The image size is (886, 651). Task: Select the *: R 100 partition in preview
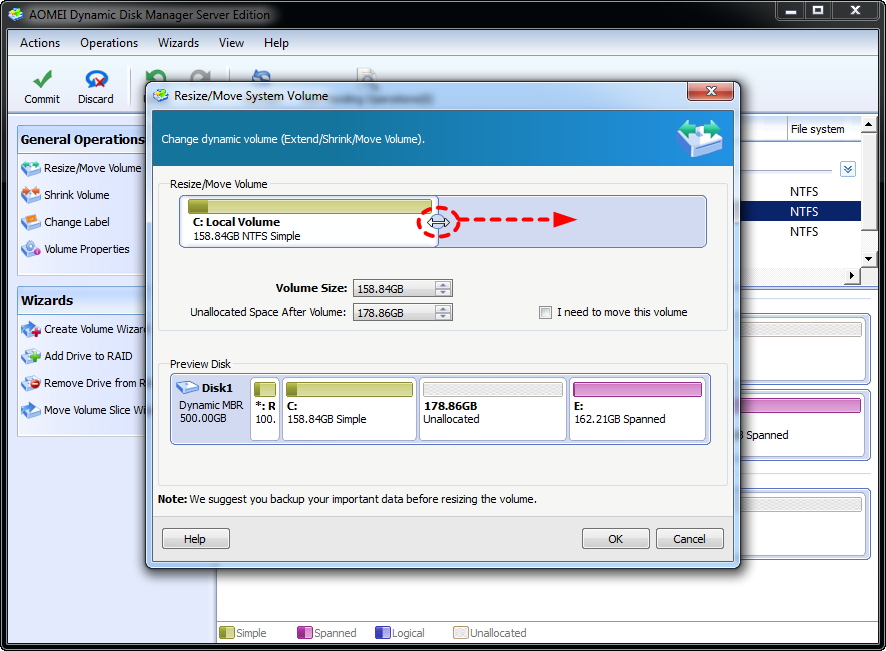[265, 409]
